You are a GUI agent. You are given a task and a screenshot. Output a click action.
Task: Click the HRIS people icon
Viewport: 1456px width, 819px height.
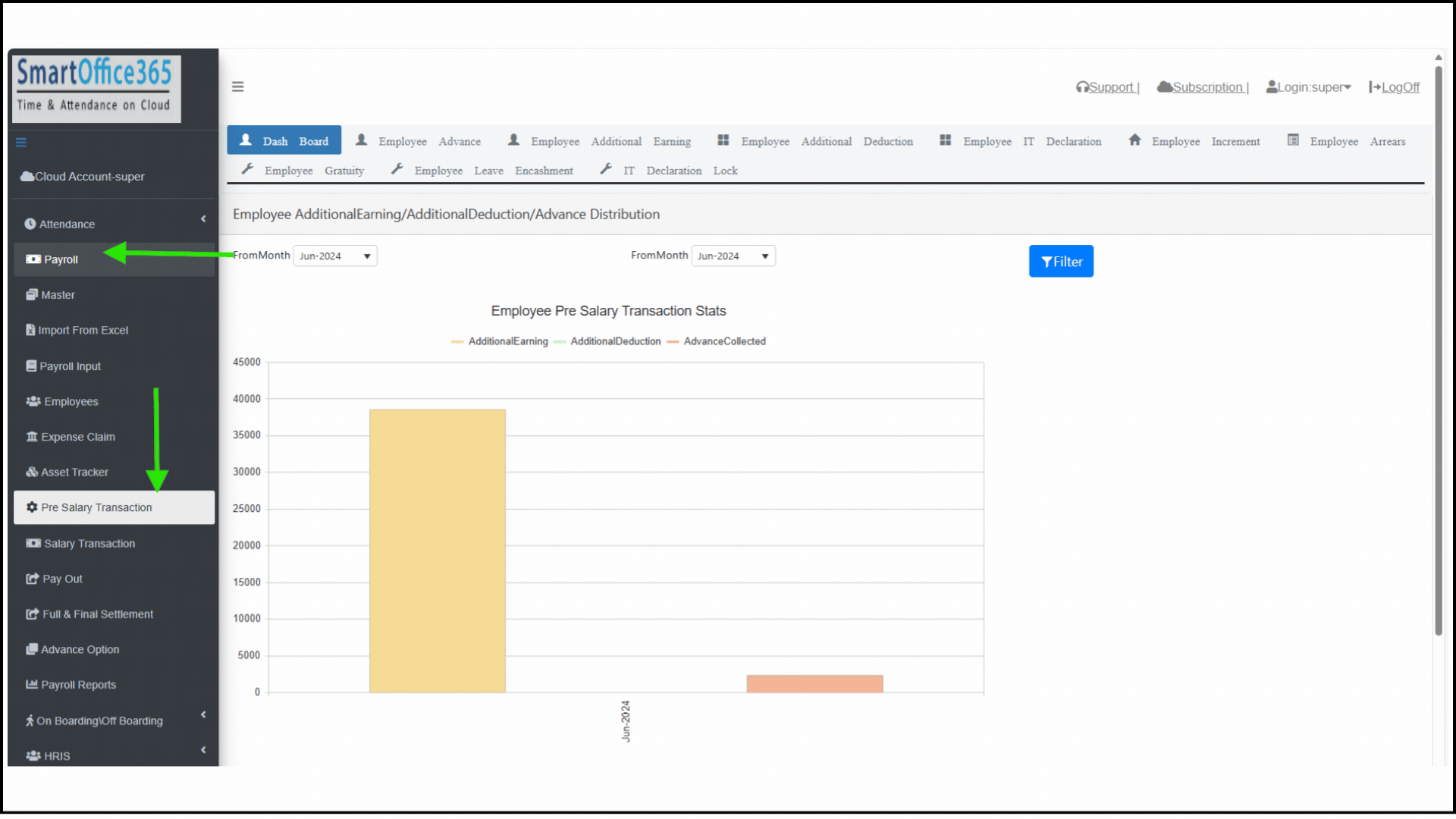[33, 756]
